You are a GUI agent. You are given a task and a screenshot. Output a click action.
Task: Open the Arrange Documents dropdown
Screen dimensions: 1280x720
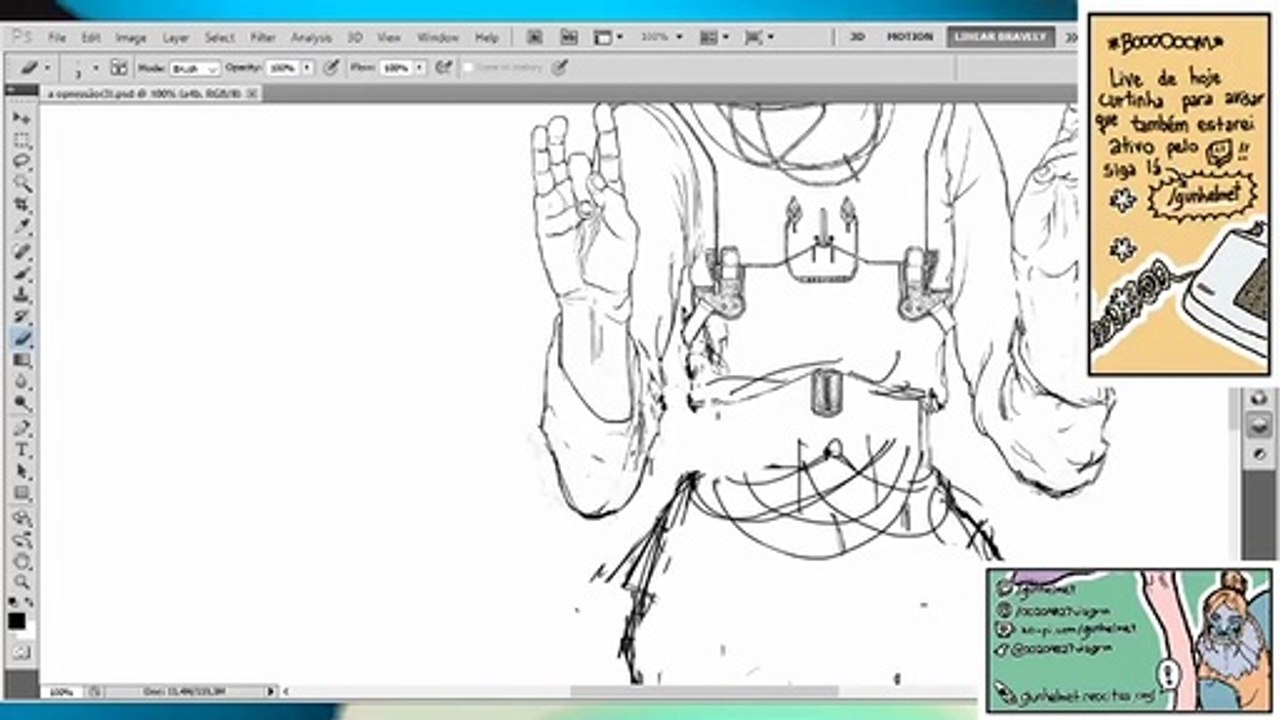(714, 37)
